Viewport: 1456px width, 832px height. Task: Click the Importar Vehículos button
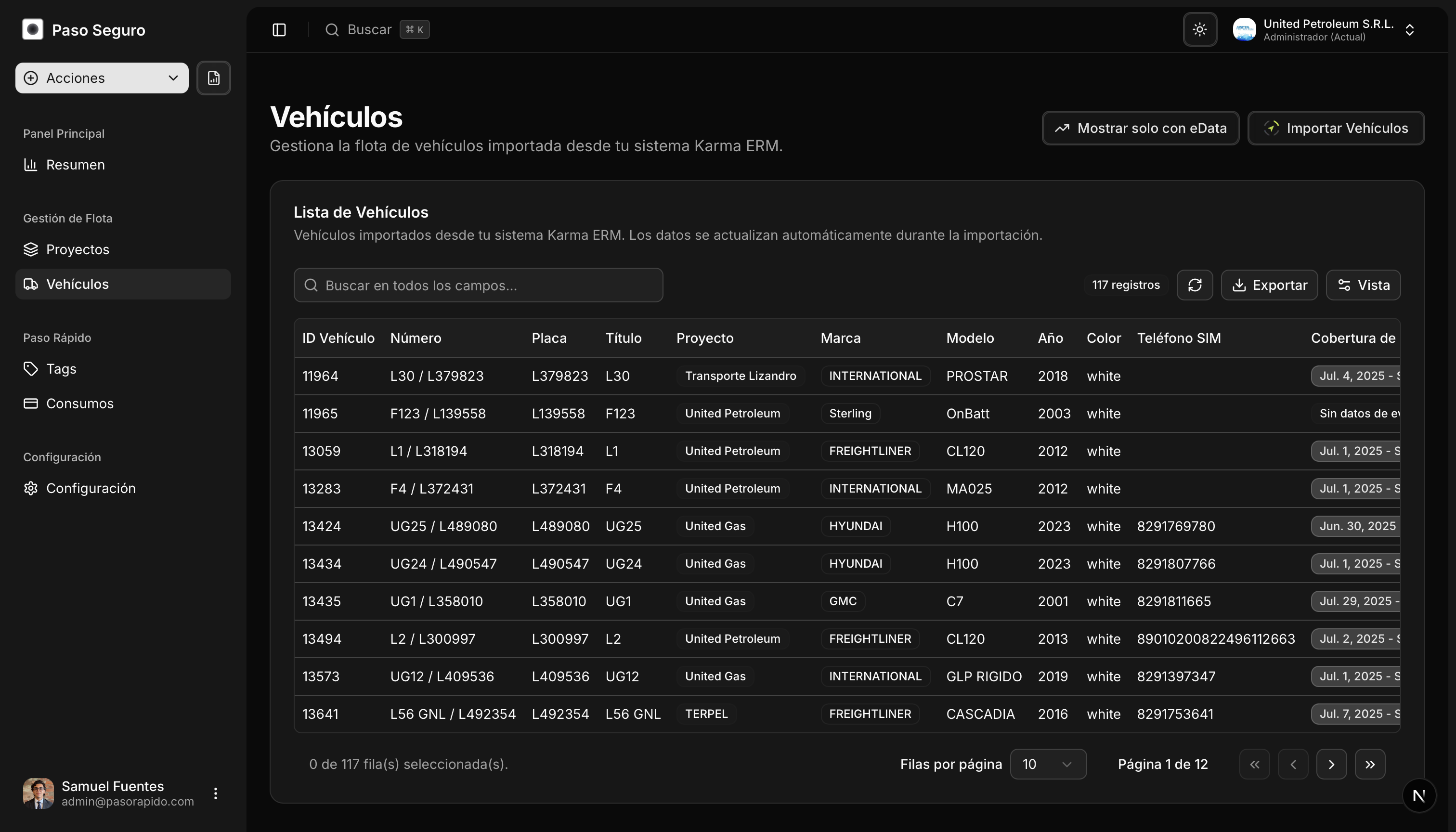(x=1336, y=128)
